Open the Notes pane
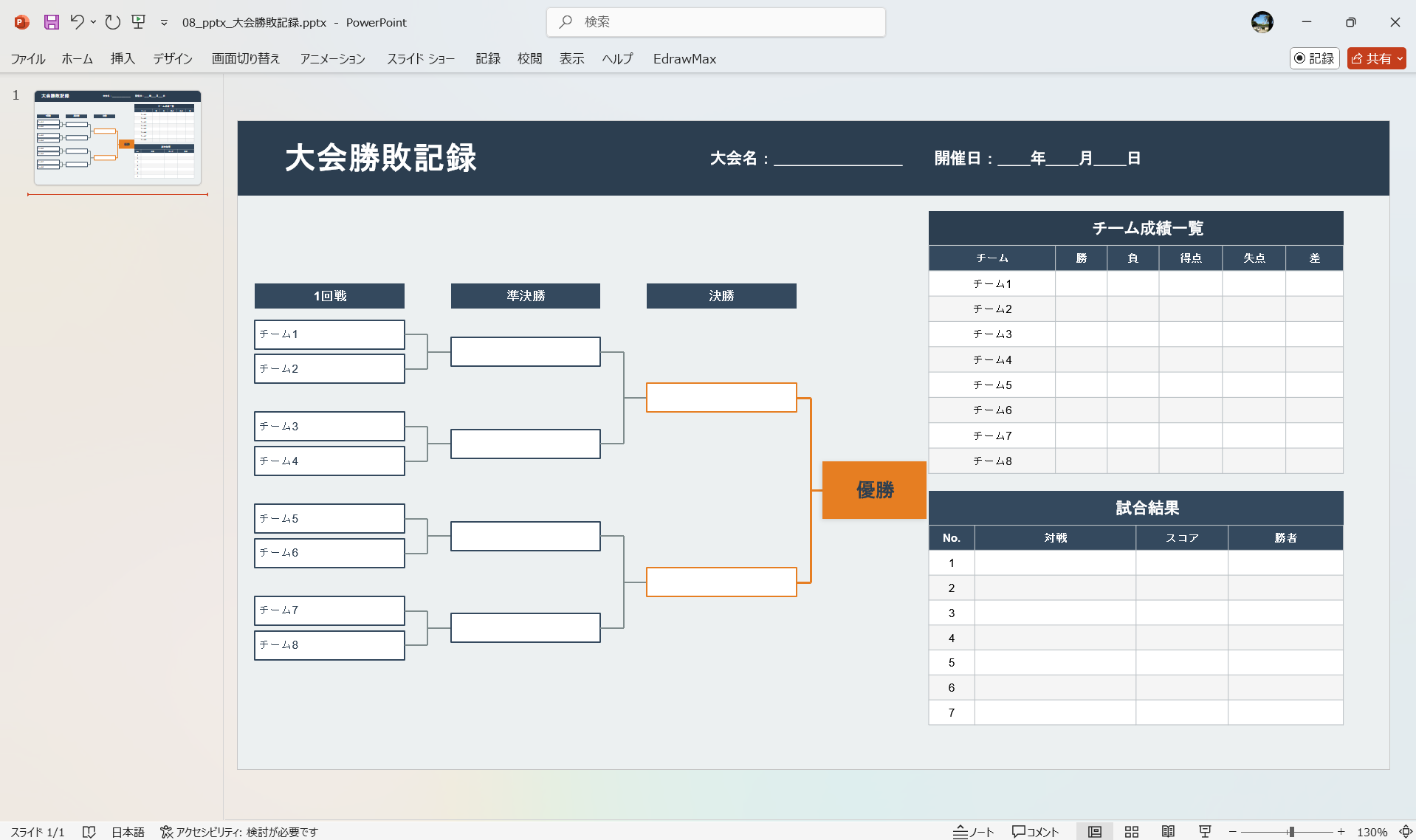Image resolution: width=1416 pixels, height=840 pixels. [x=973, y=831]
